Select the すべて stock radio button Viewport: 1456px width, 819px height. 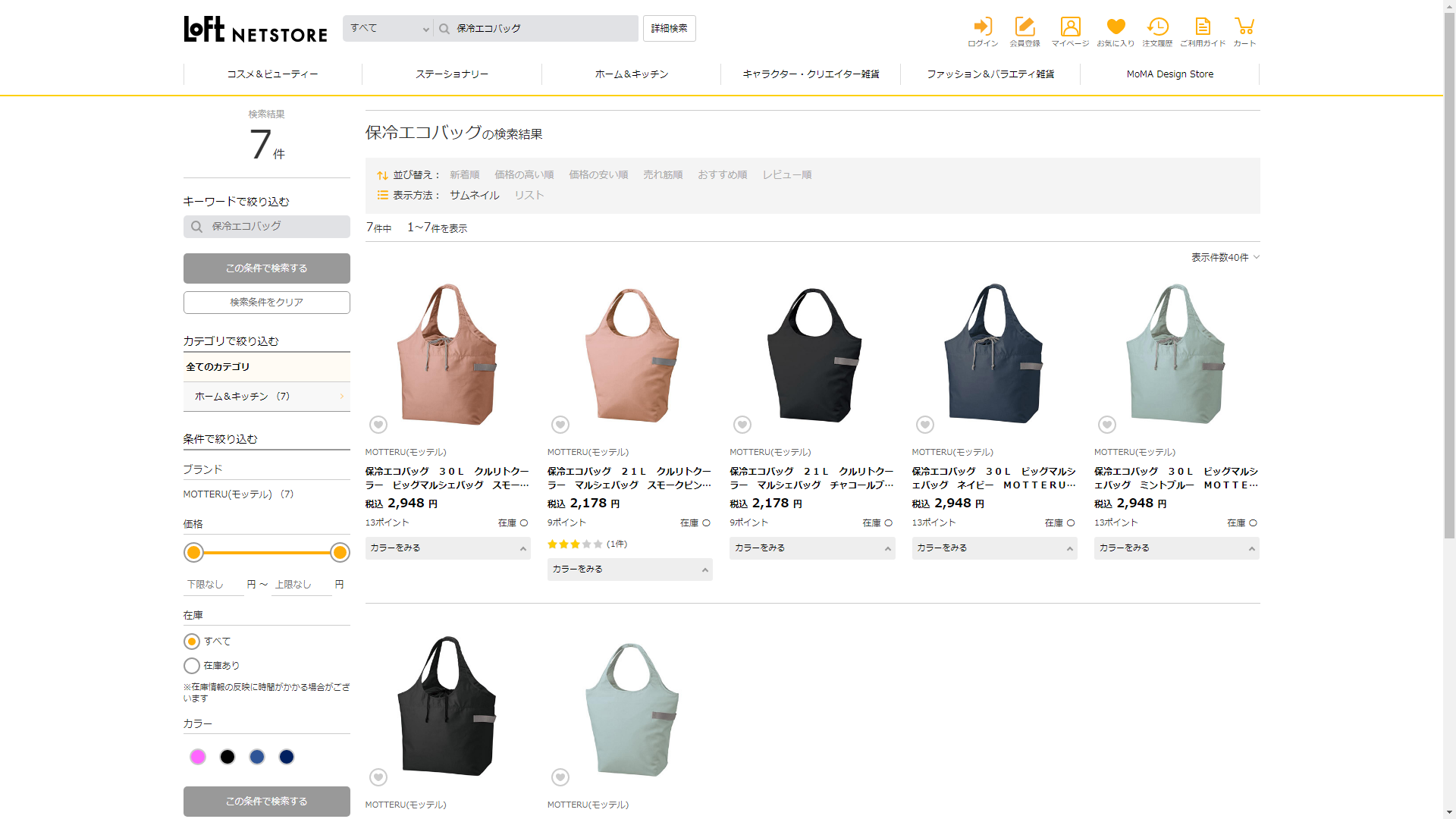click(x=192, y=642)
